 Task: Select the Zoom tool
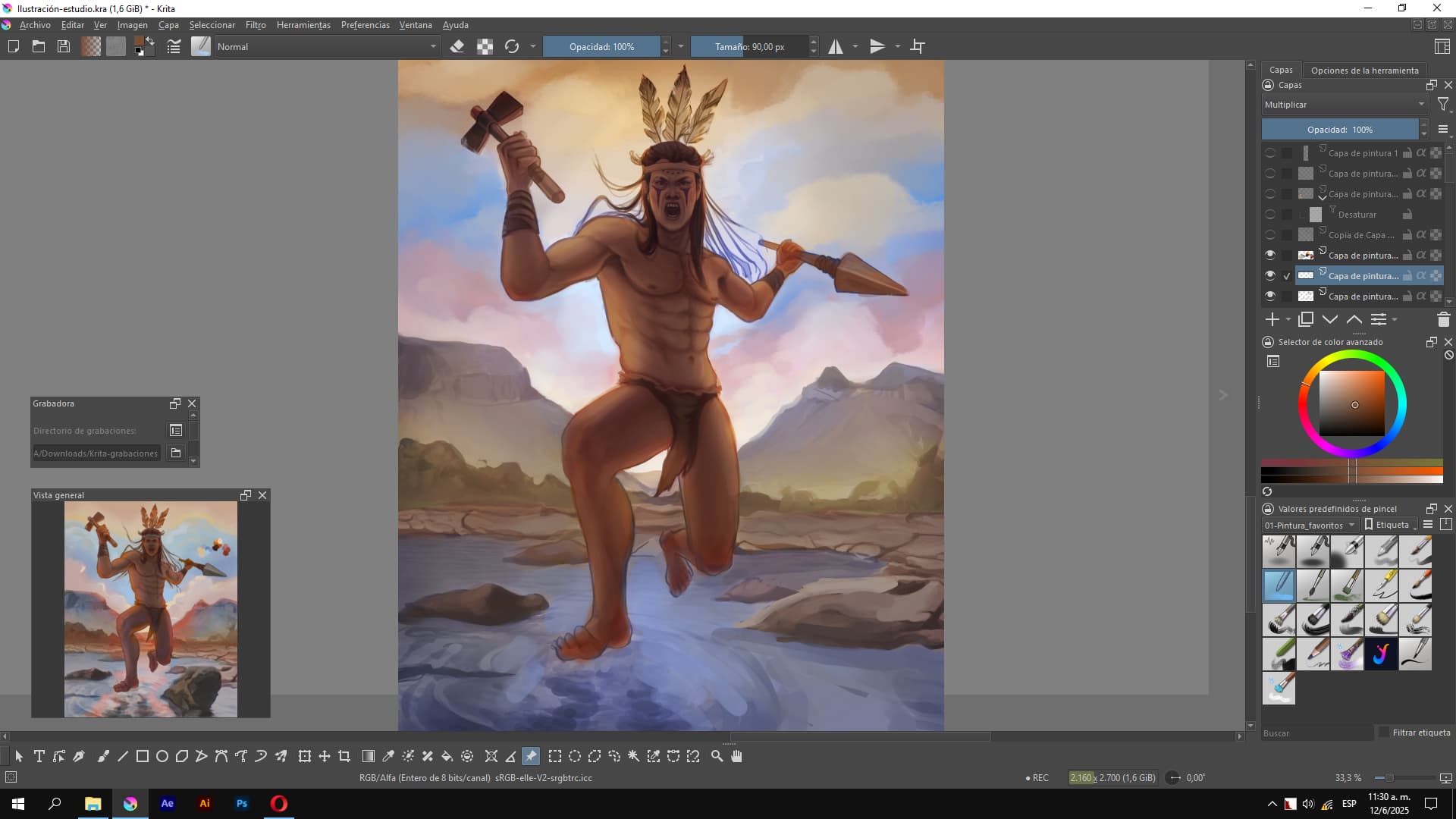click(x=717, y=756)
